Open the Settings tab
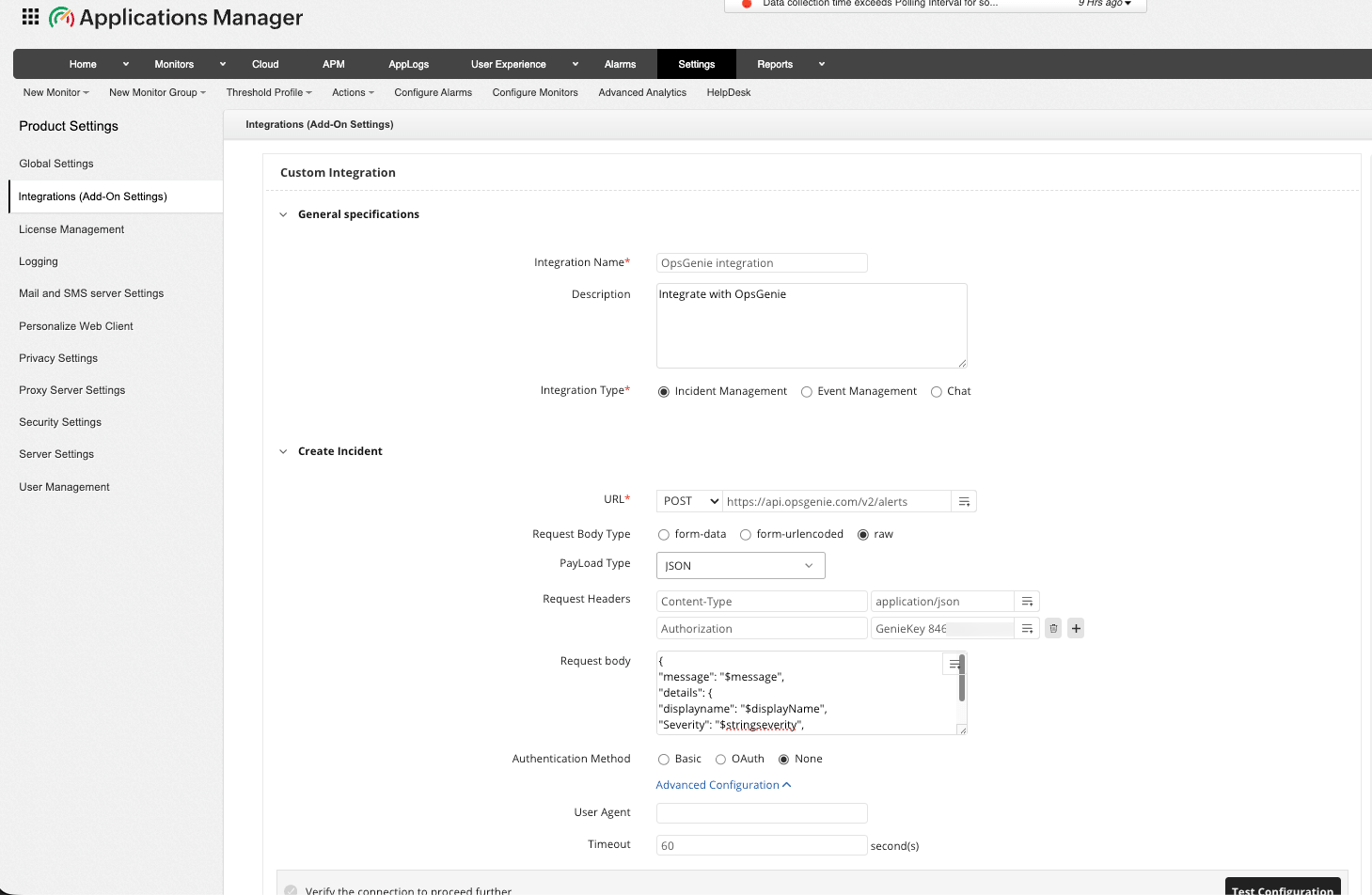The height and width of the screenshot is (895, 1372). tap(697, 64)
